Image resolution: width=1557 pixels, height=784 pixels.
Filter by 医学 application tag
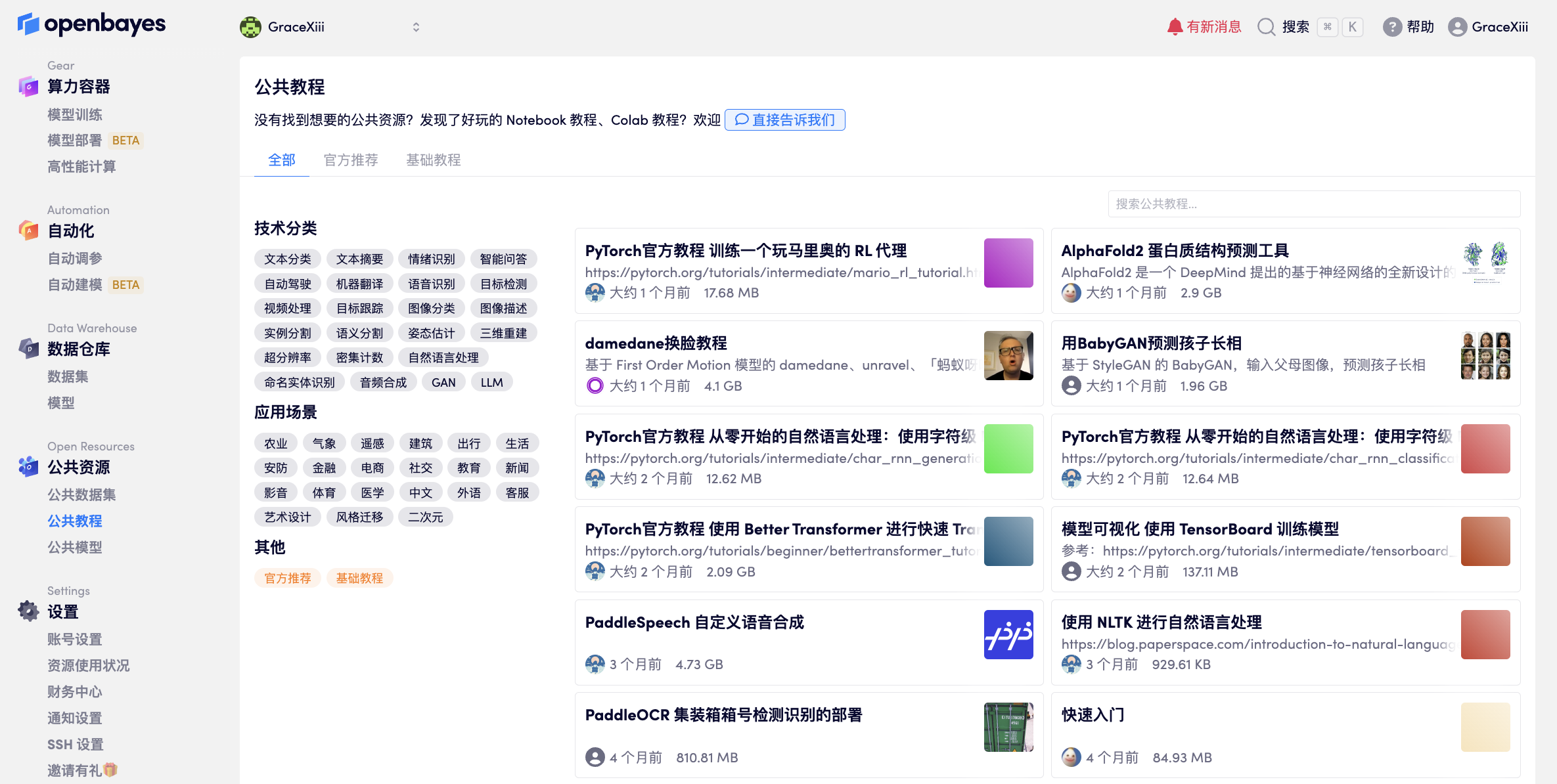pos(372,492)
